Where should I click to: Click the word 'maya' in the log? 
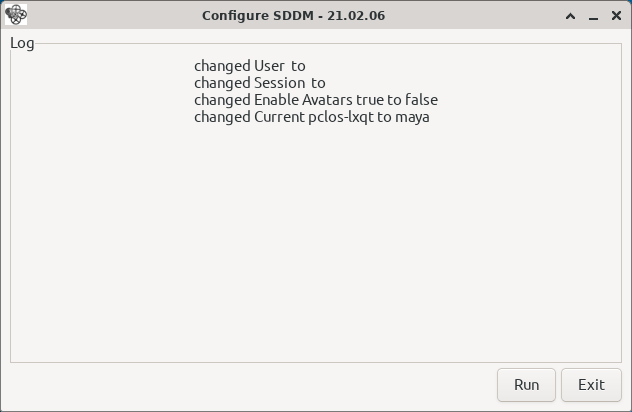point(412,118)
